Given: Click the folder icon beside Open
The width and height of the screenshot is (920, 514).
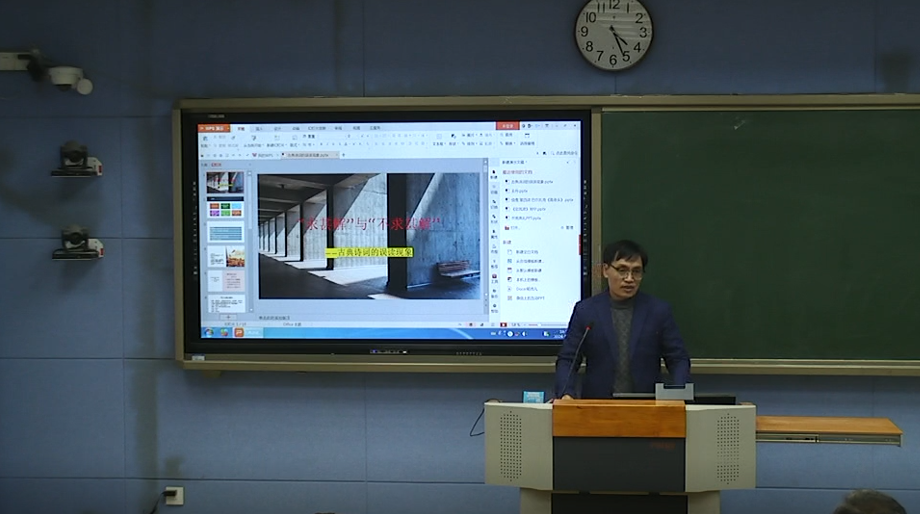Looking at the screenshot, I should [507, 228].
